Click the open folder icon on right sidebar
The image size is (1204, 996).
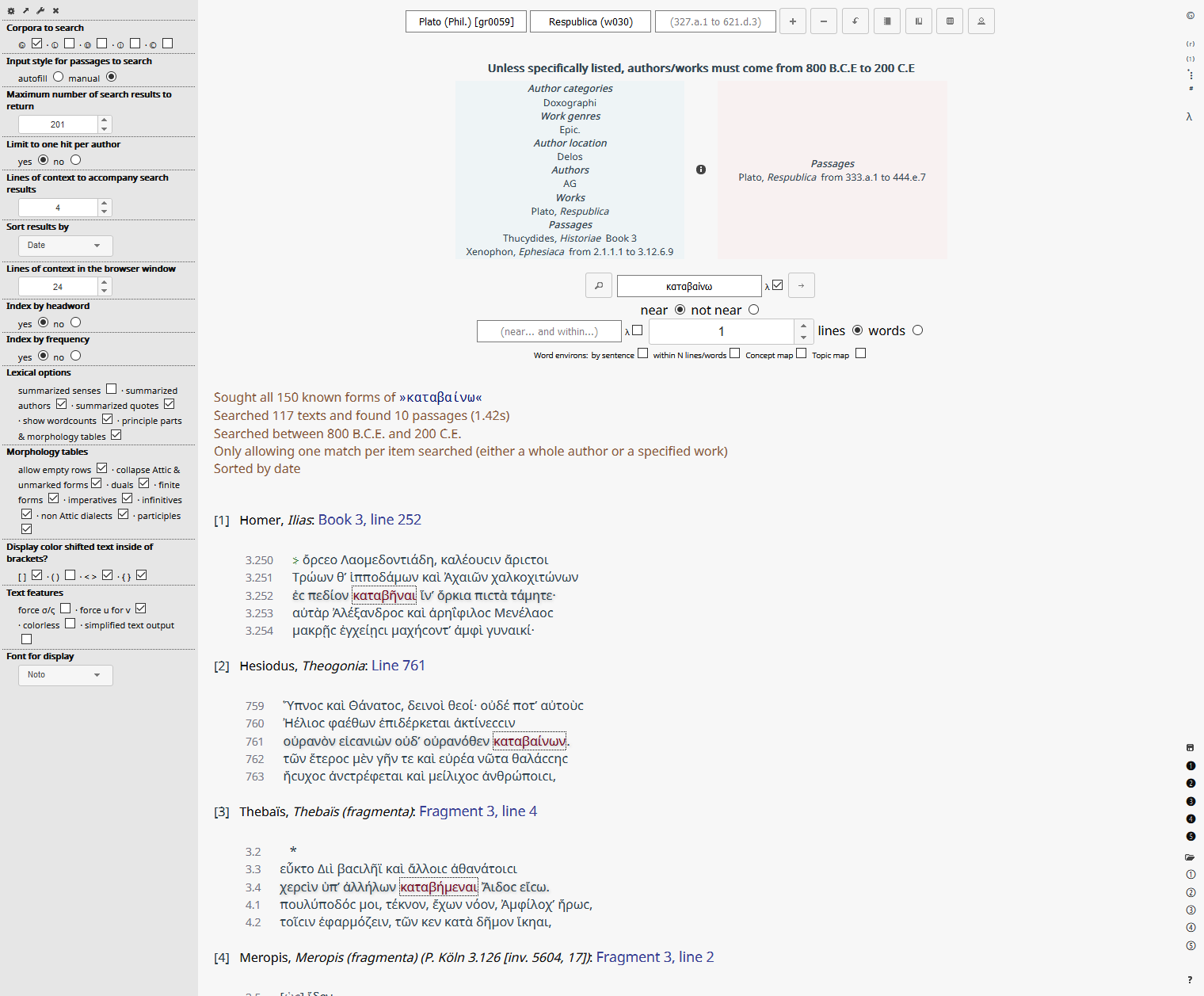click(1190, 857)
